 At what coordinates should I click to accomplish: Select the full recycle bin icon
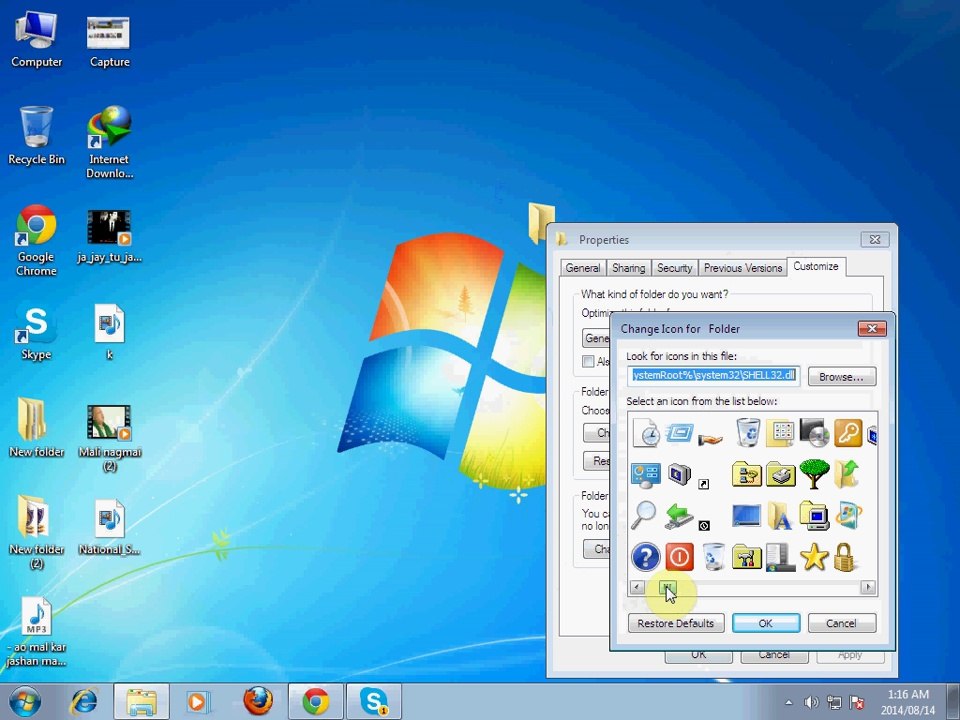(x=747, y=433)
